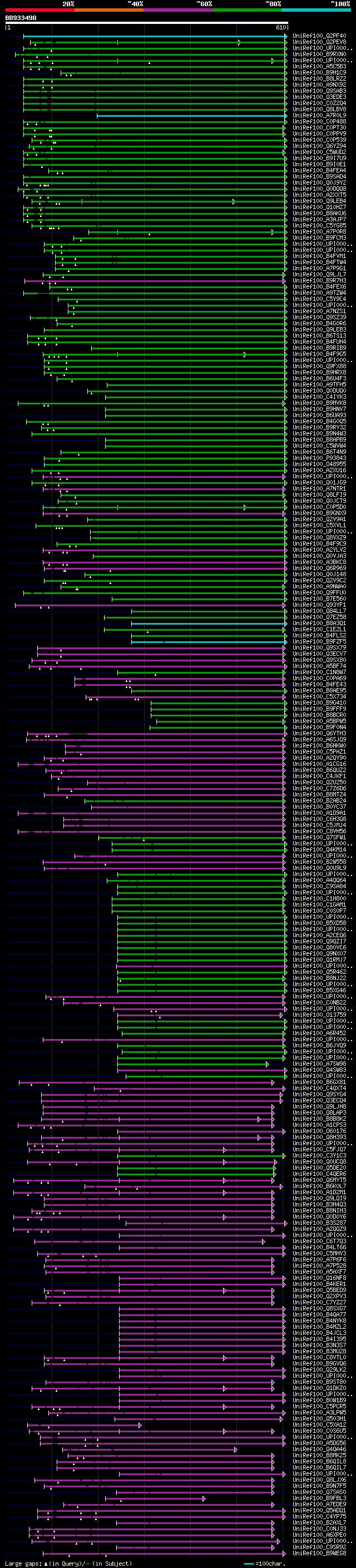Select hit label UniRef100_B6GX81
This screenshot has height=1568, width=356.
point(319,1082)
